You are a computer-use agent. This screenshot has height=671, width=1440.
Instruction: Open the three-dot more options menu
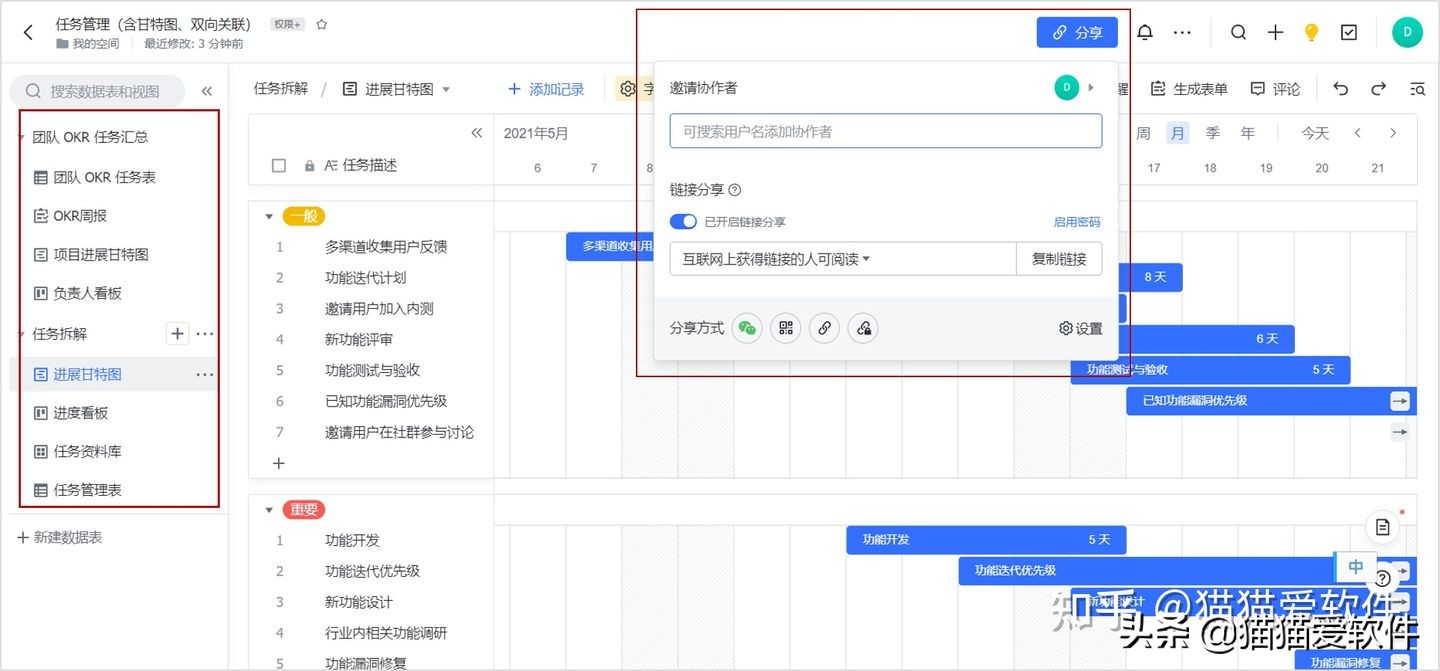pos(1182,31)
